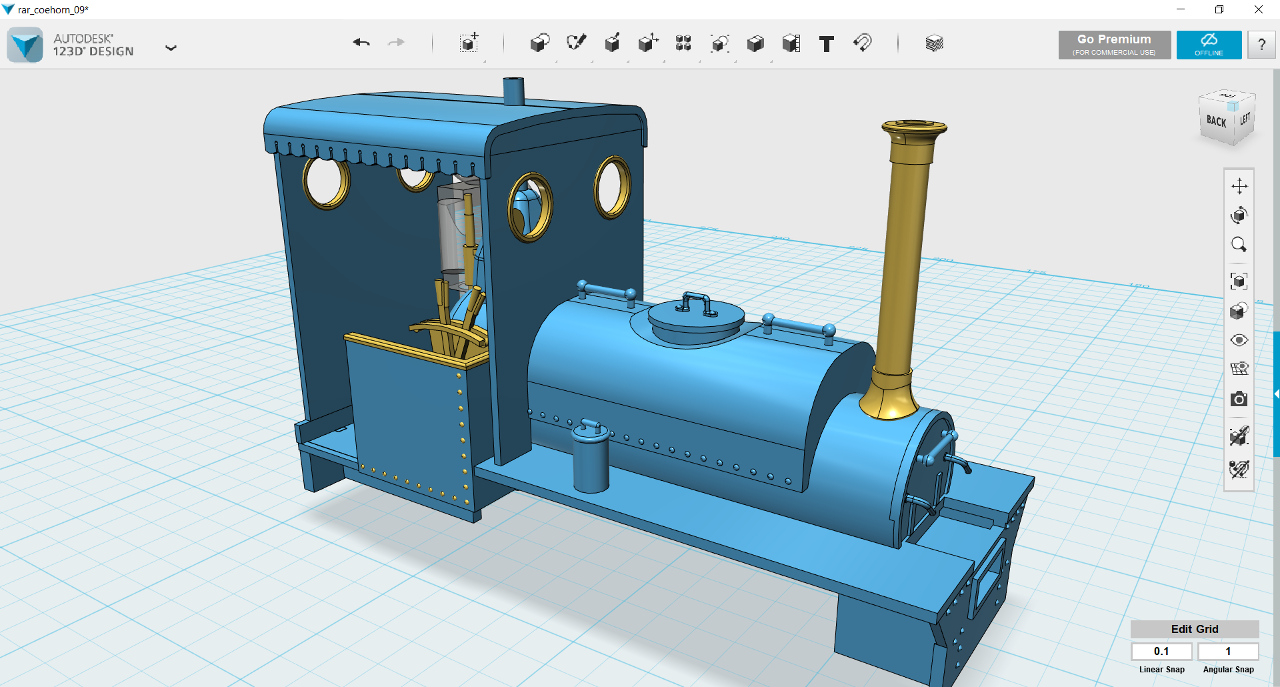The width and height of the screenshot is (1280, 687).
Task: Select the Text tool
Action: 826,43
